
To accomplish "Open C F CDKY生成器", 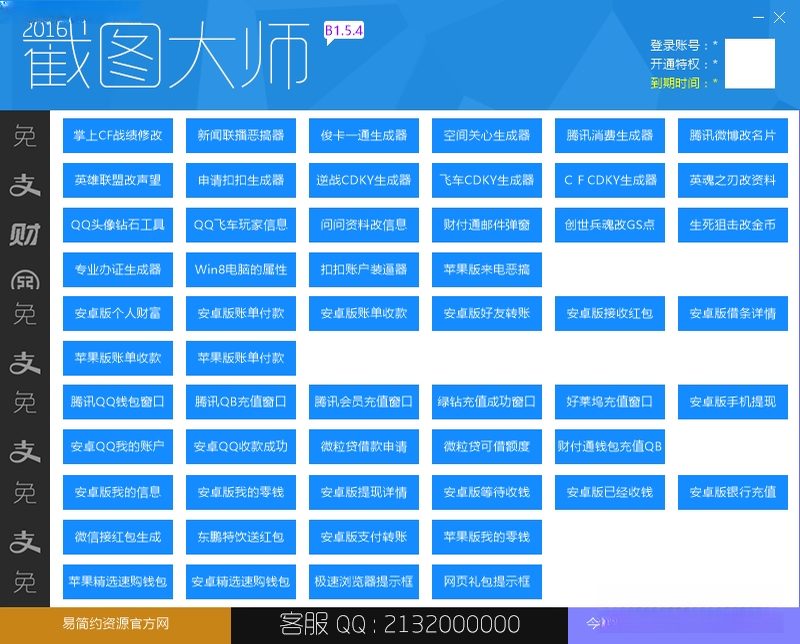I will [610, 180].
